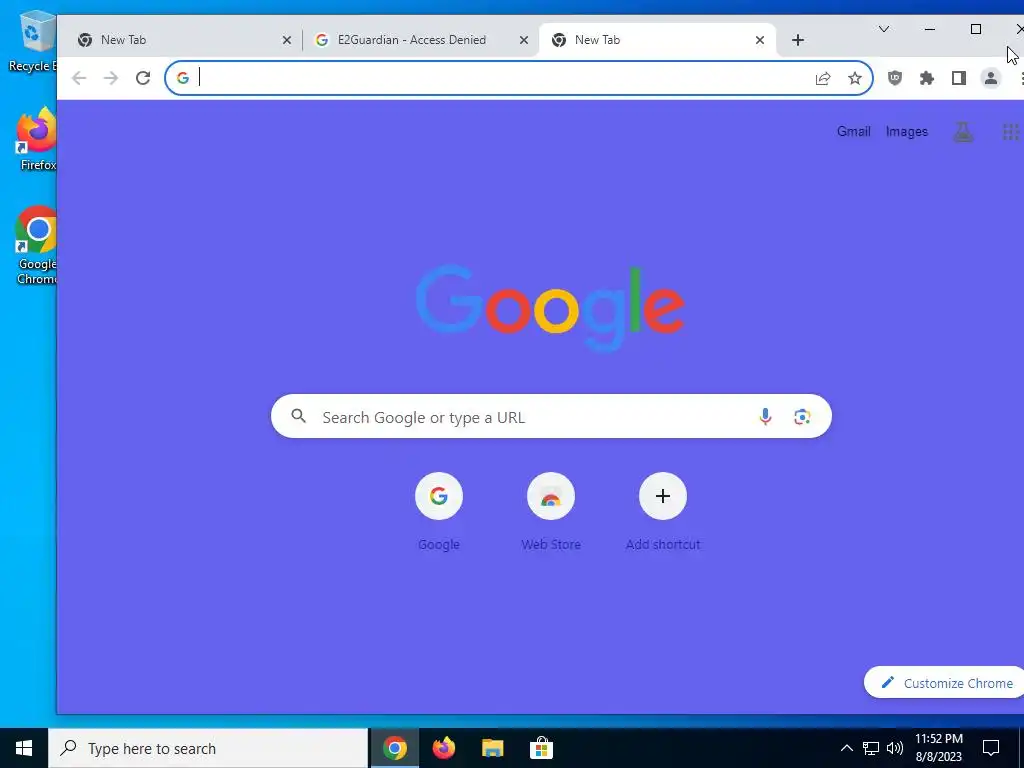Open the uBlock shield extension icon
The height and width of the screenshot is (768, 1024).
pos(895,78)
